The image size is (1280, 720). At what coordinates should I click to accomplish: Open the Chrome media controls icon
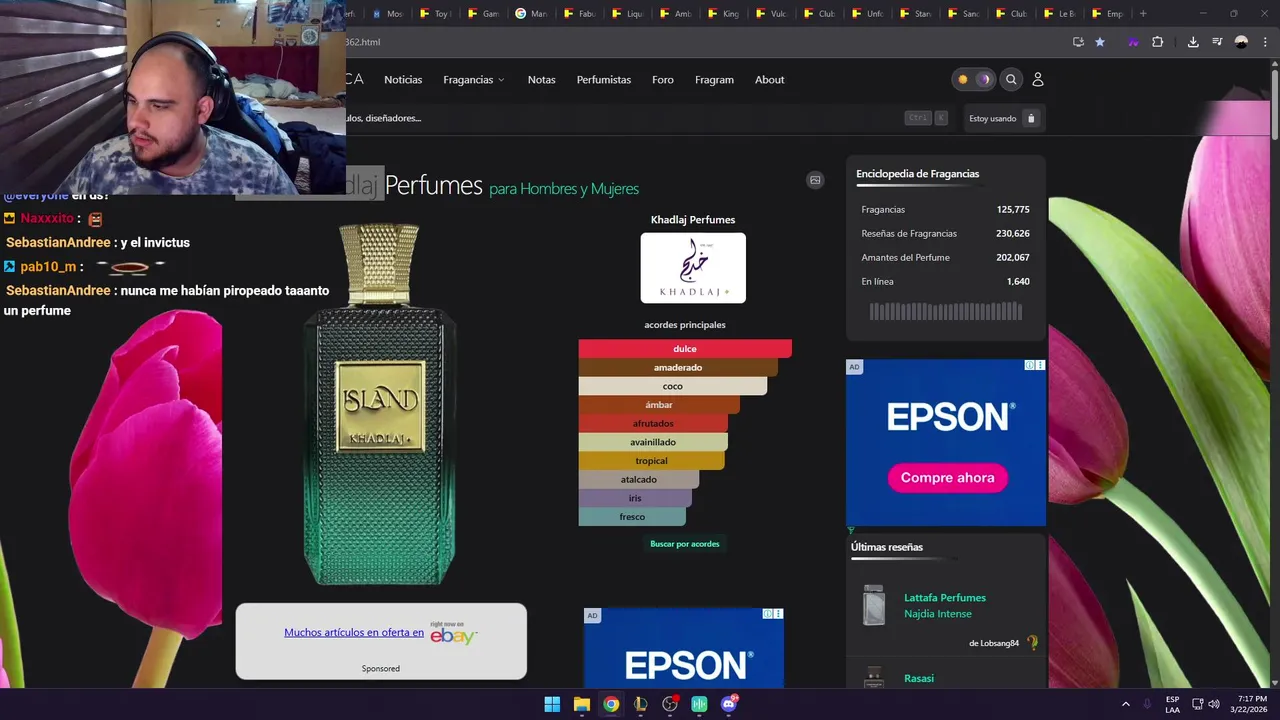click(x=1217, y=42)
